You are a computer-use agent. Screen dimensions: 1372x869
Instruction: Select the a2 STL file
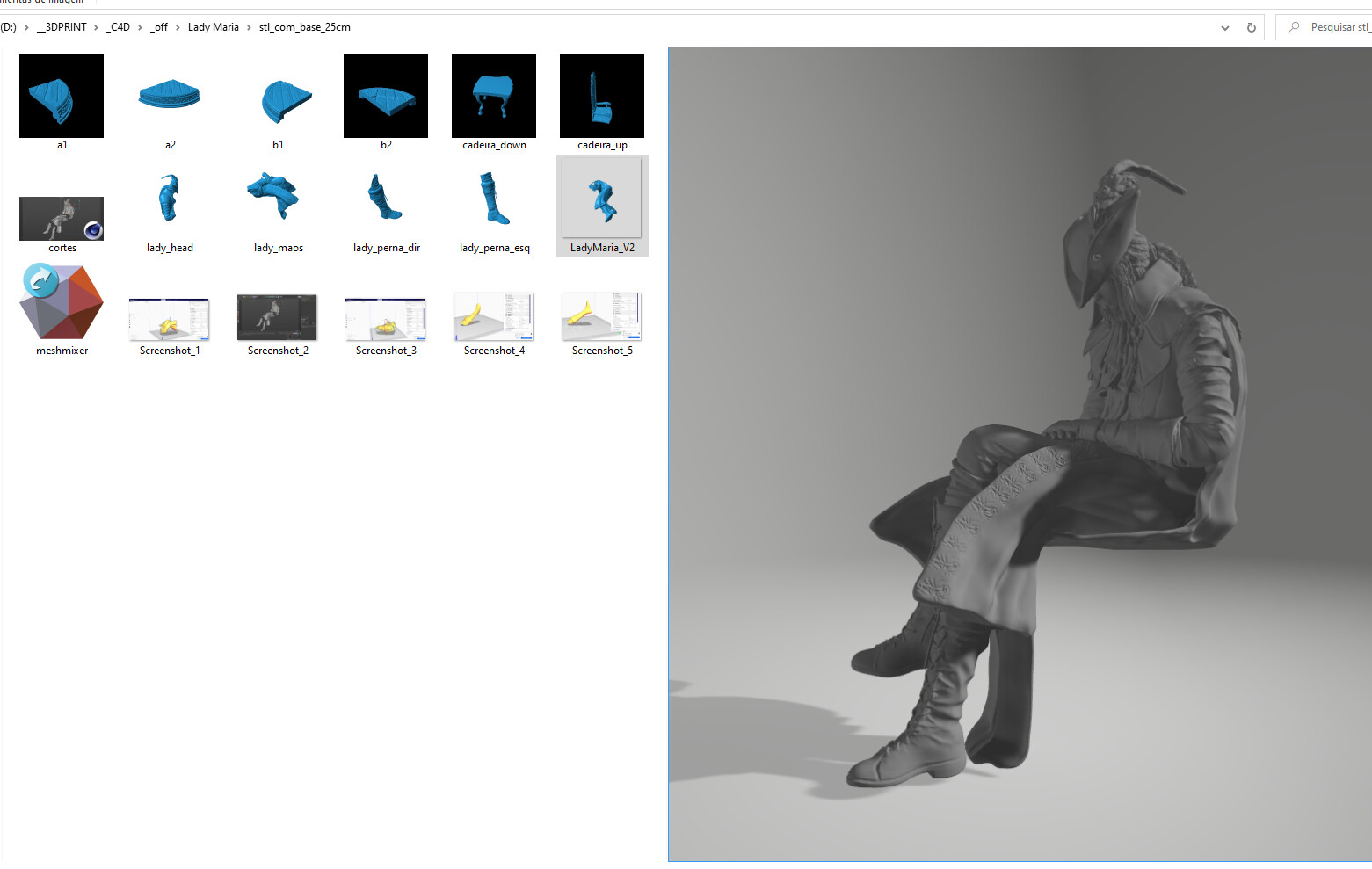pyautogui.click(x=169, y=97)
